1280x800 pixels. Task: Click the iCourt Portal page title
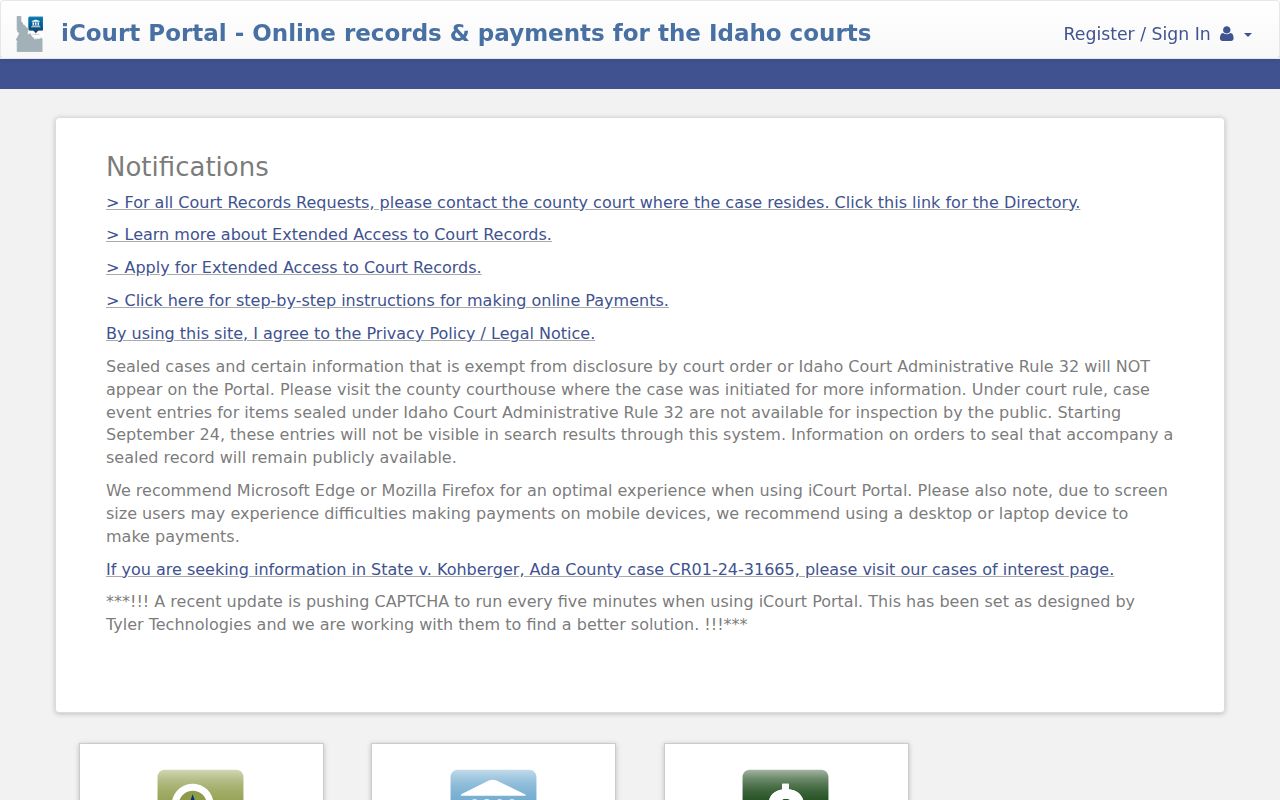(466, 33)
